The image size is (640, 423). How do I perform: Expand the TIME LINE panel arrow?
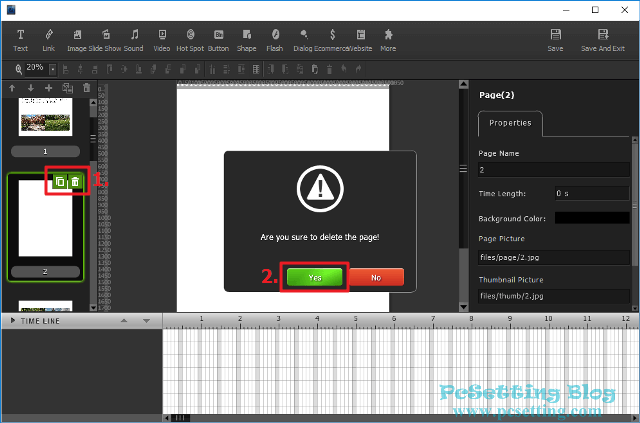[12, 320]
